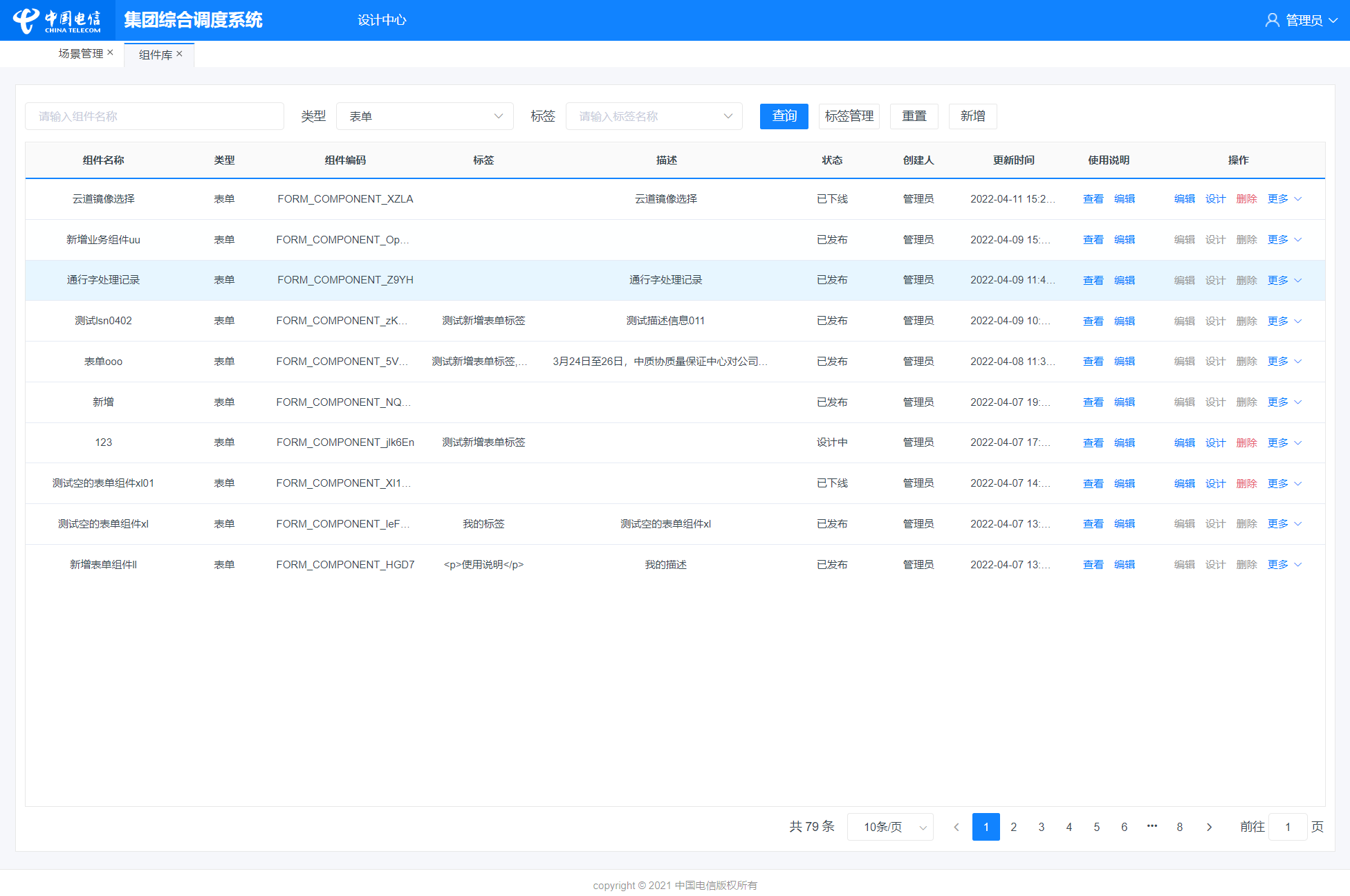This screenshot has height=896, width=1350.
Task: Click the China Telecom logo
Action: [x=57, y=20]
